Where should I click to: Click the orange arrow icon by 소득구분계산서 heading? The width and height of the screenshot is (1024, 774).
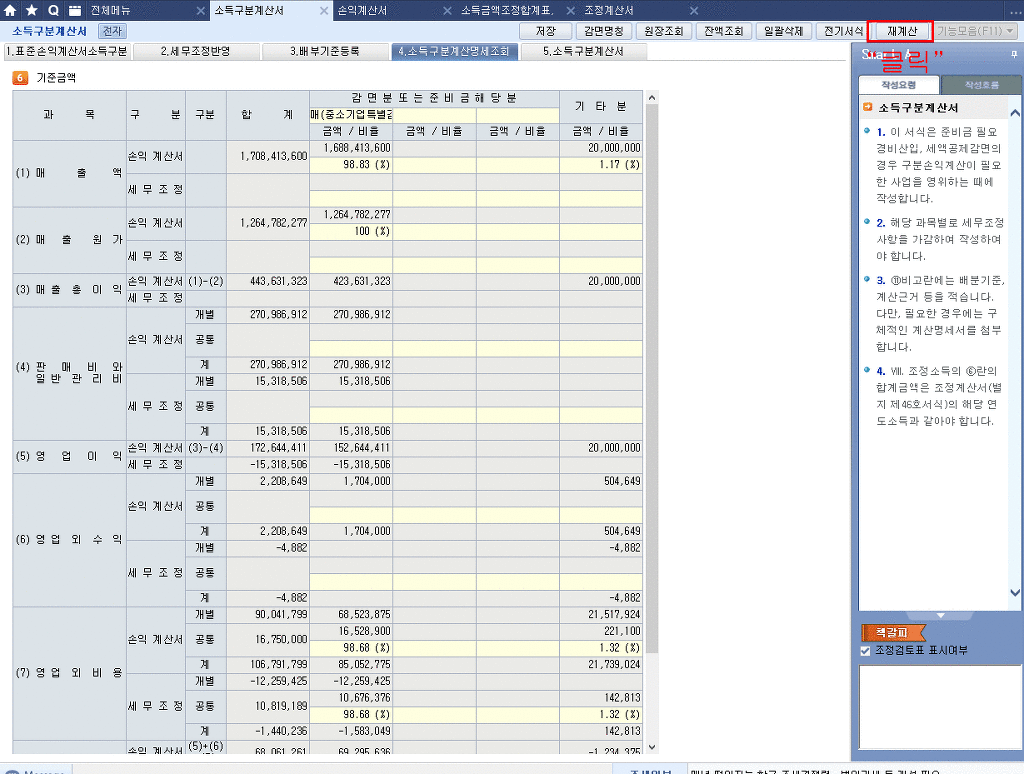[868, 107]
